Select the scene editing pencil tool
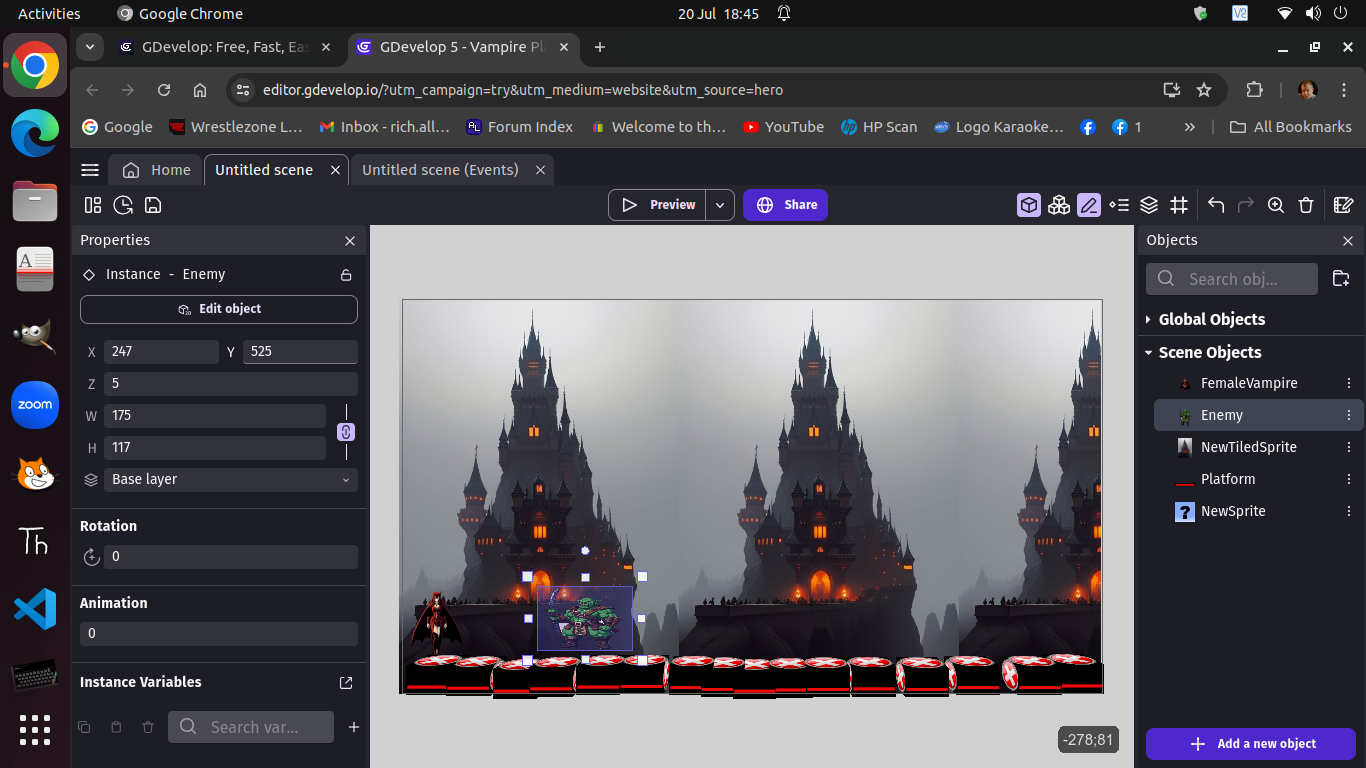 point(1089,205)
